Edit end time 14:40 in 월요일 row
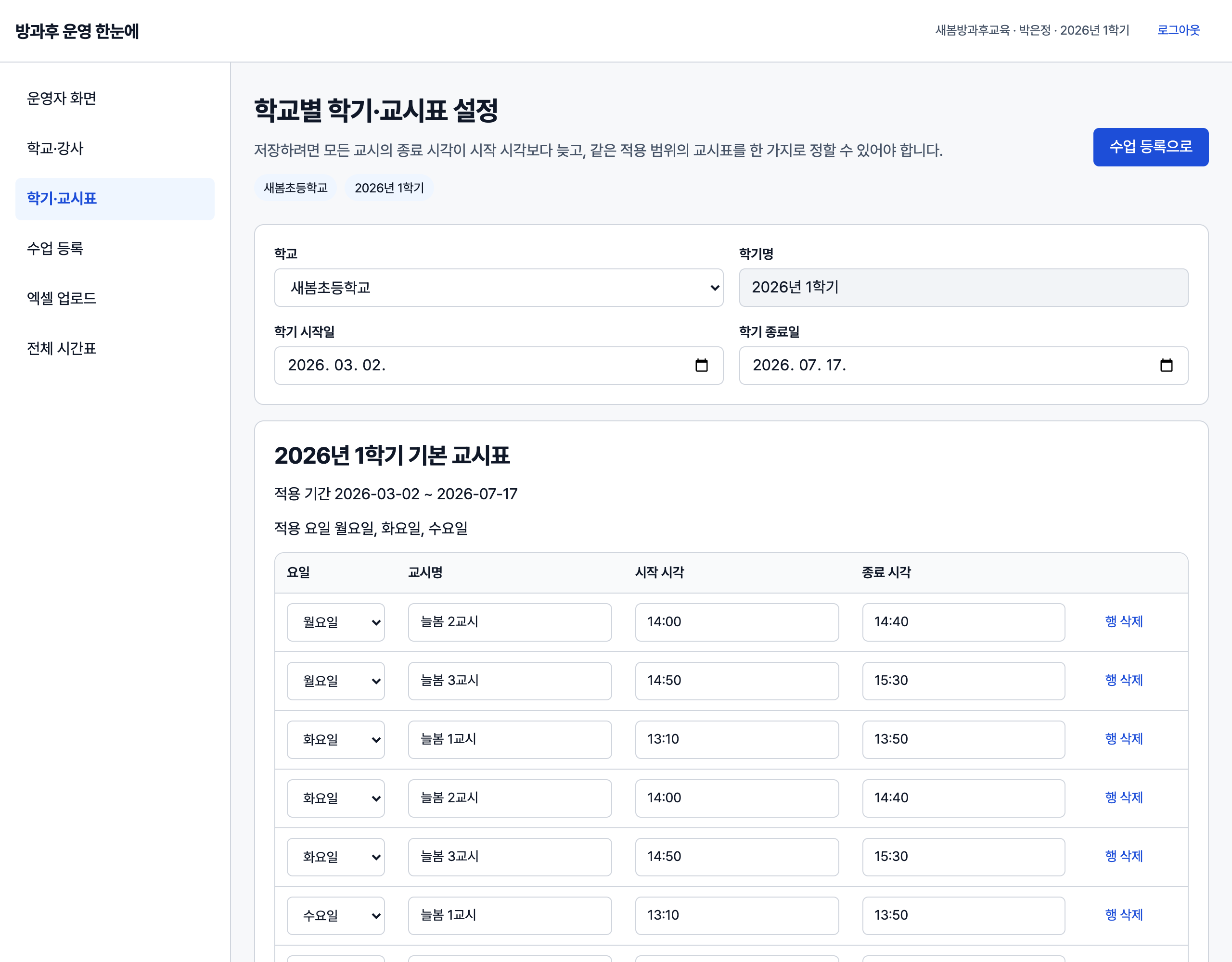 pyautogui.click(x=963, y=622)
